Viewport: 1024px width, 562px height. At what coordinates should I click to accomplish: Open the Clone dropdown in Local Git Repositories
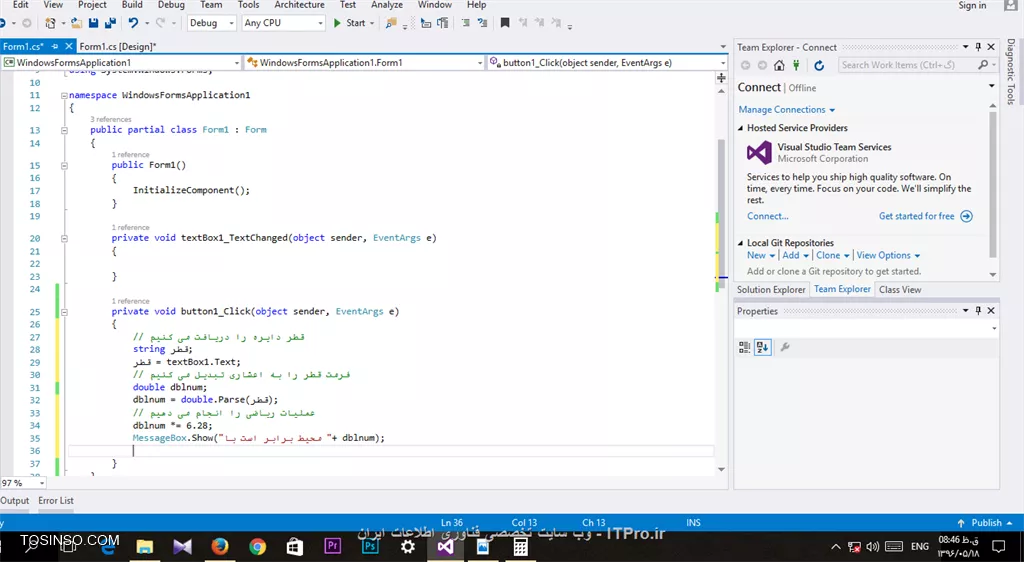[833, 255]
